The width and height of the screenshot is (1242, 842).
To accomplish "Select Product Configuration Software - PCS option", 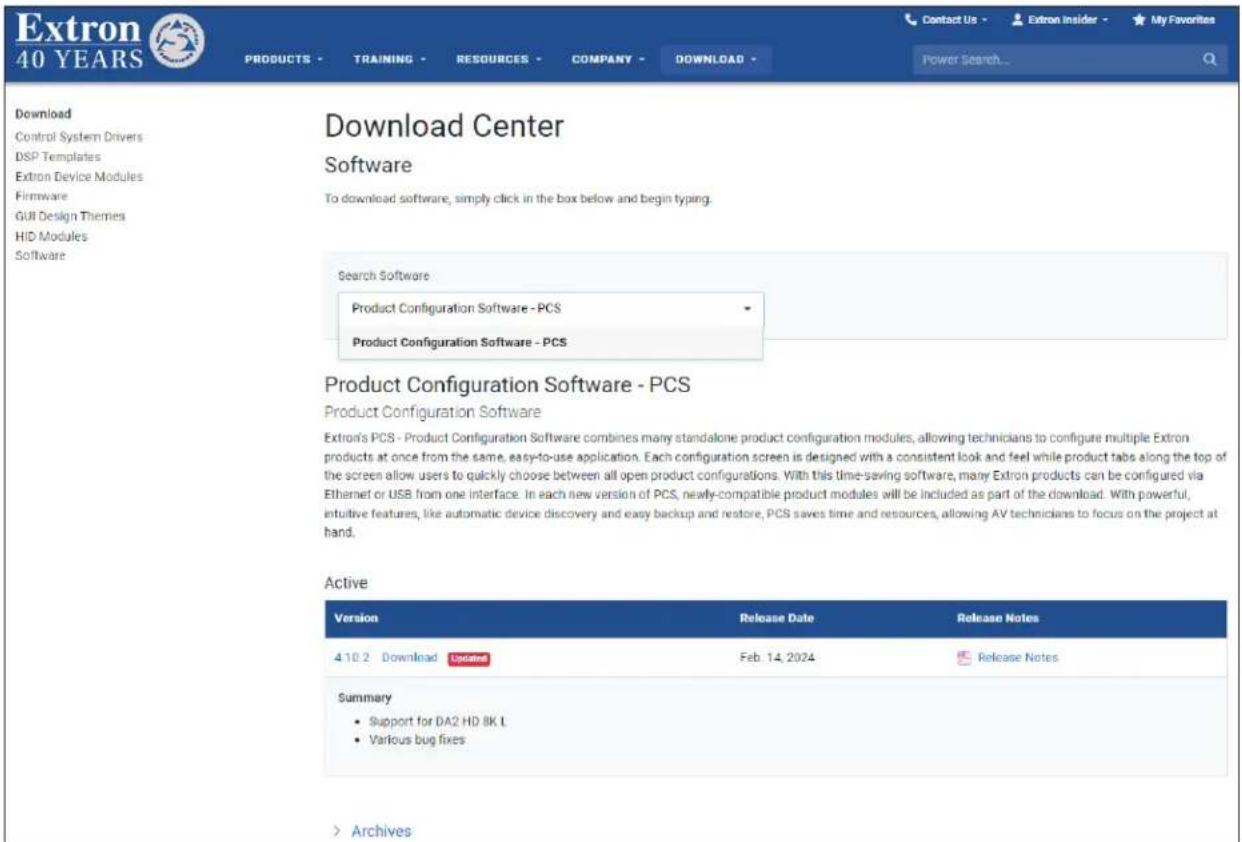I will coord(551,342).
